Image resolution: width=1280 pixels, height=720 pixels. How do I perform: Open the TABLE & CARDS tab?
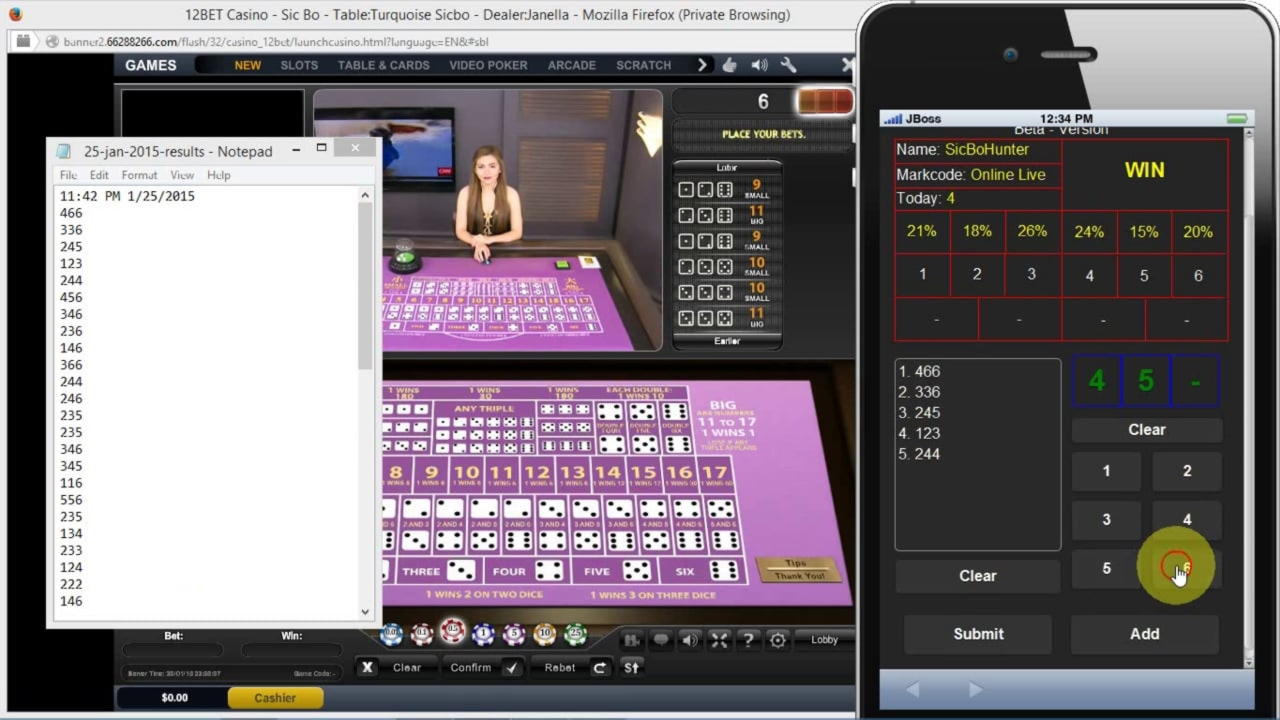384,65
